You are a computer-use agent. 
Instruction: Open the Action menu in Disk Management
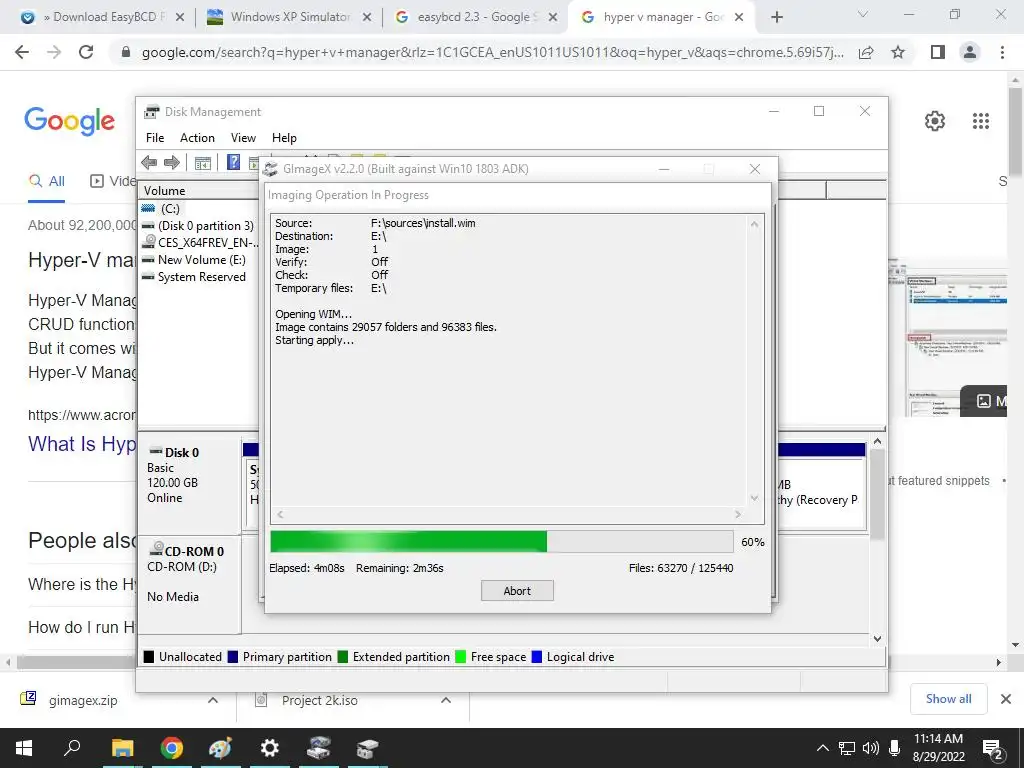tap(197, 138)
